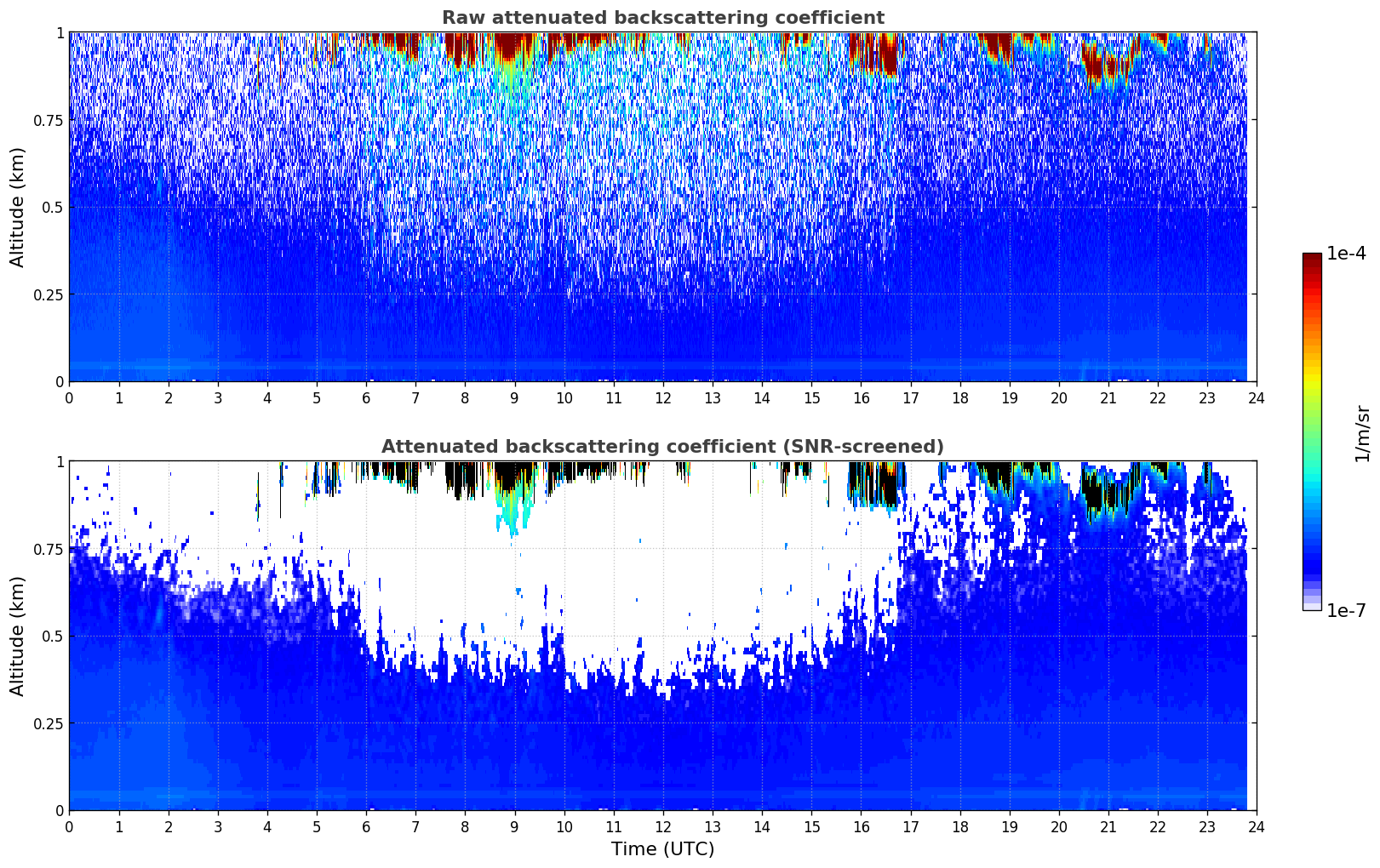Click hour tick '21' below the raw plot
1380x868 pixels.
click(1108, 397)
